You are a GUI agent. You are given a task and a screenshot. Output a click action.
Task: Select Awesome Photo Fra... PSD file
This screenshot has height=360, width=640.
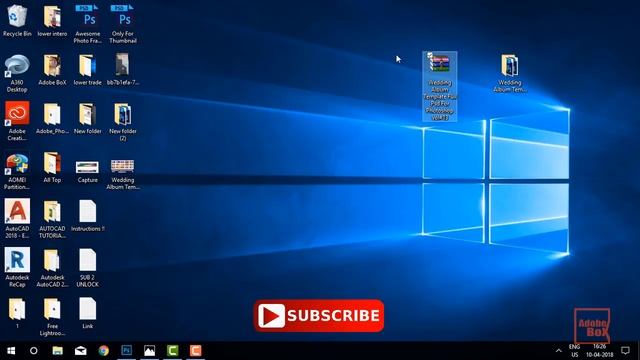88,24
